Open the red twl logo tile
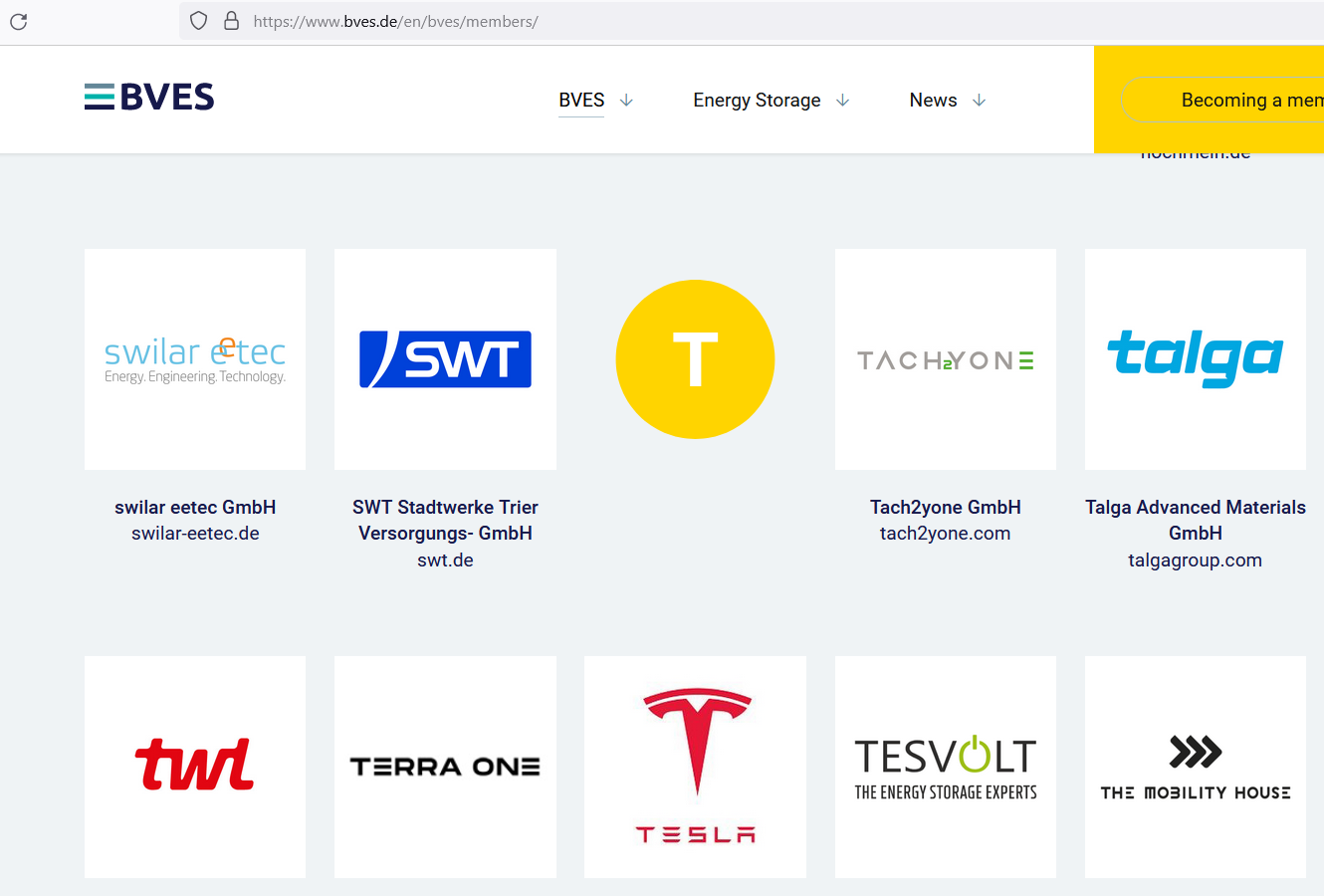 tap(195, 767)
